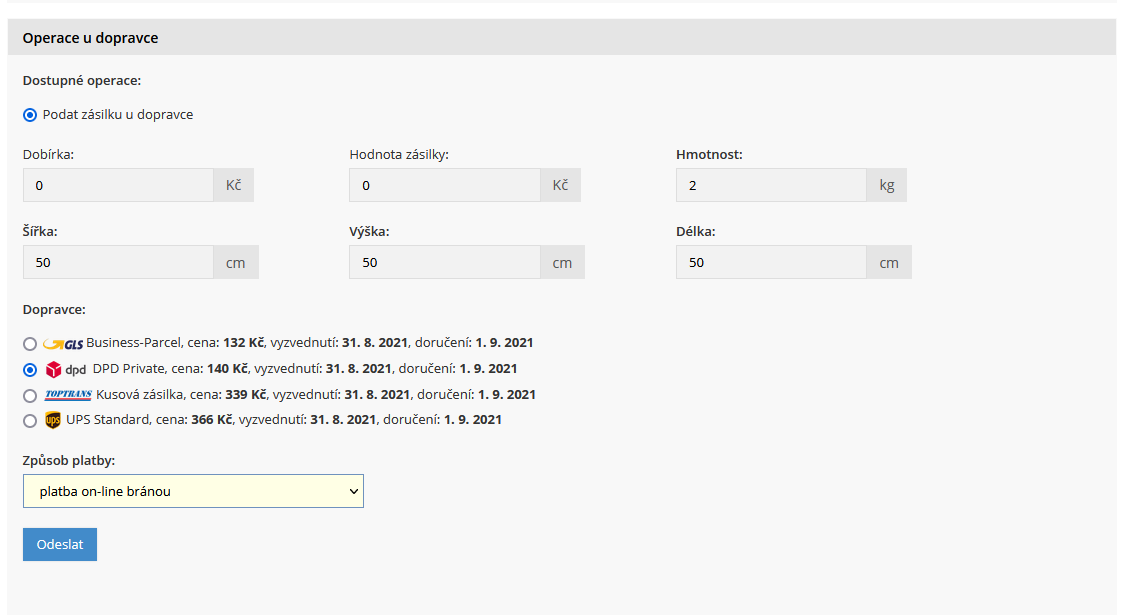Open the Způsob platby dropdown
This screenshot has width=1128, height=615.
click(193, 491)
